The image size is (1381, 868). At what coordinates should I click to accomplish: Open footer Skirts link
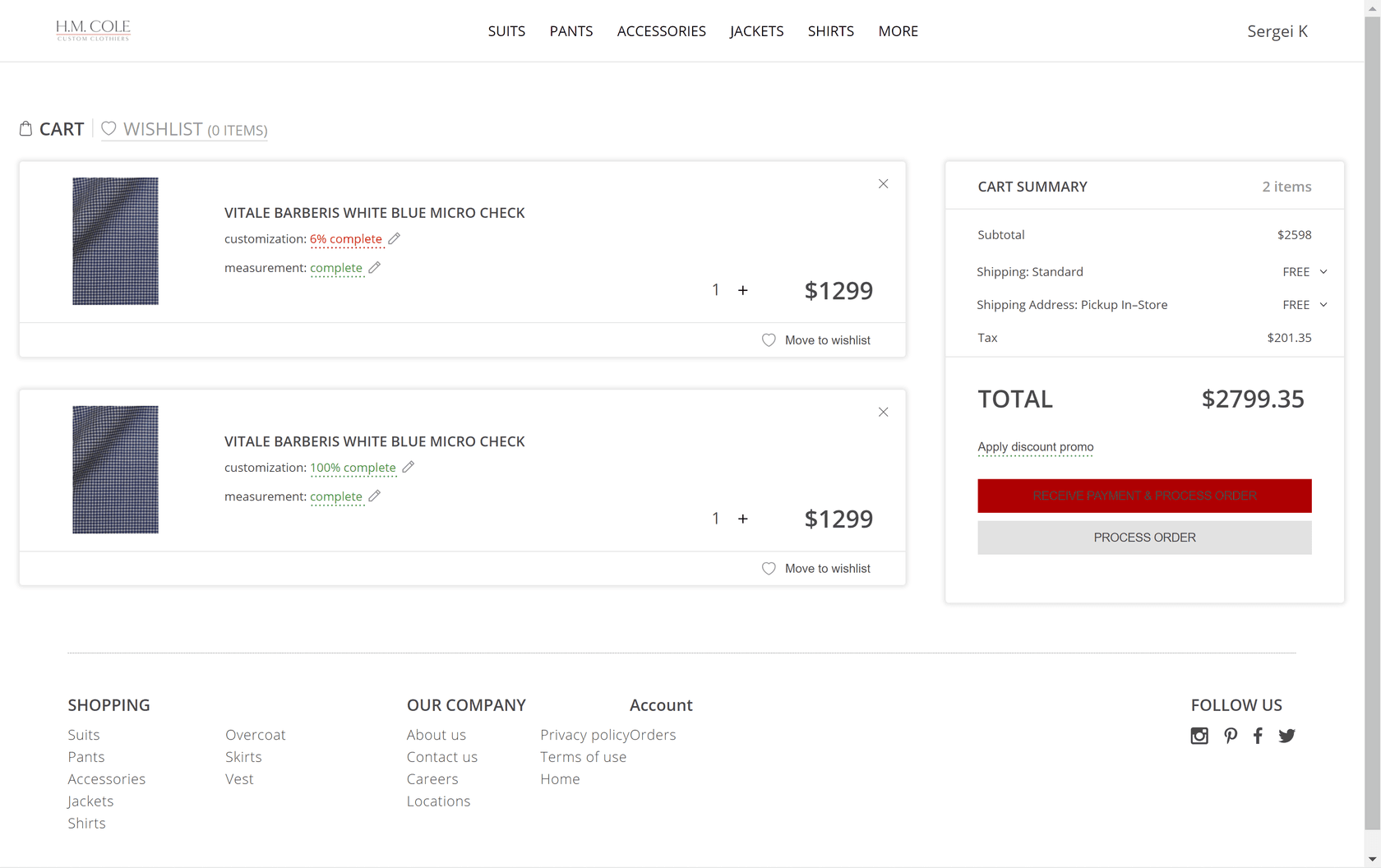[243, 757]
